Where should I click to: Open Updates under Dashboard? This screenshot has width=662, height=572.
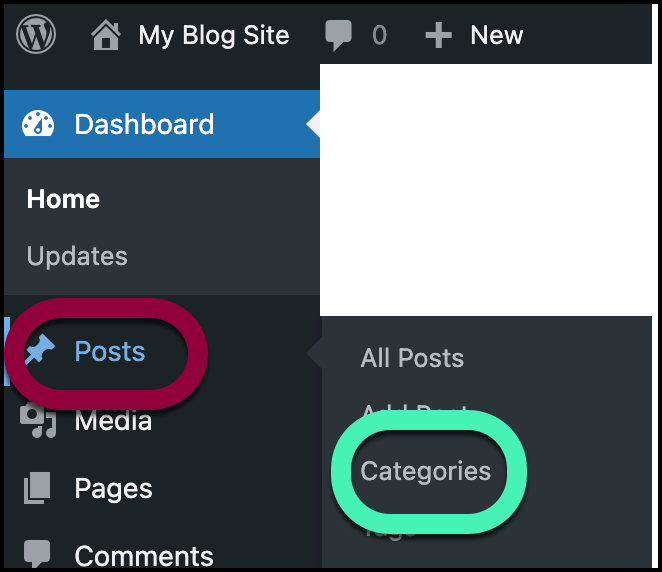click(x=77, y=256)
